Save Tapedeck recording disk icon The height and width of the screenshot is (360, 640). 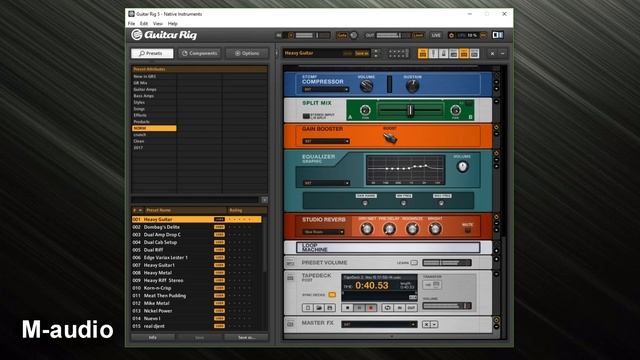(330, 308)
